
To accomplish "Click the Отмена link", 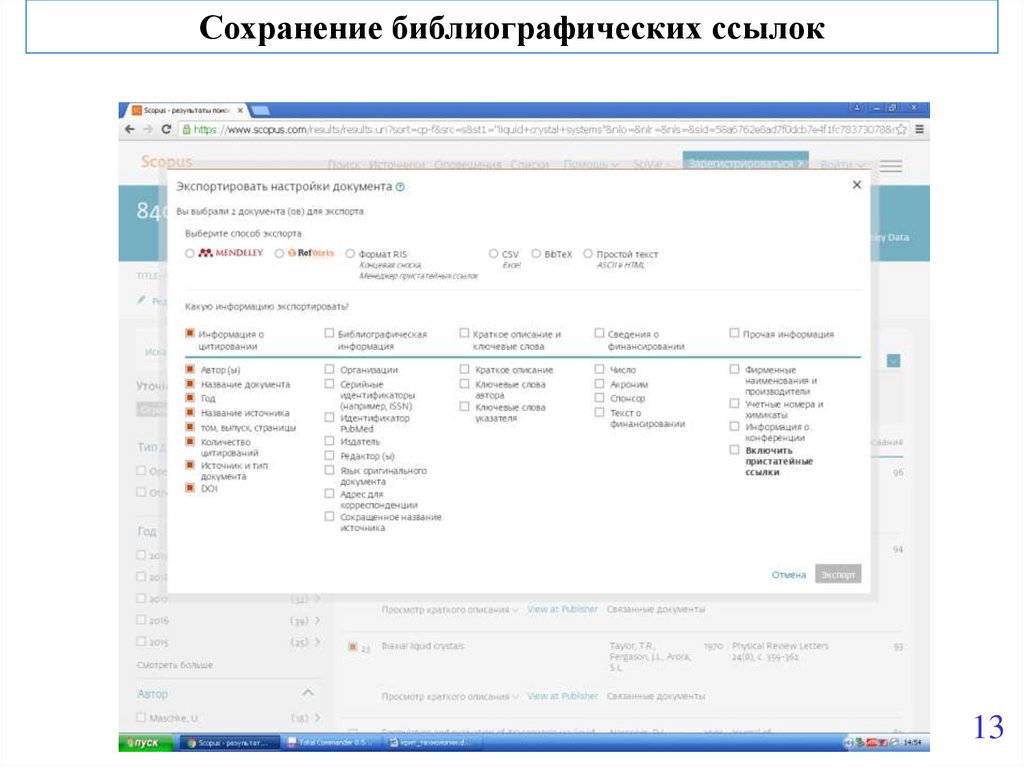I will (788, 575).
